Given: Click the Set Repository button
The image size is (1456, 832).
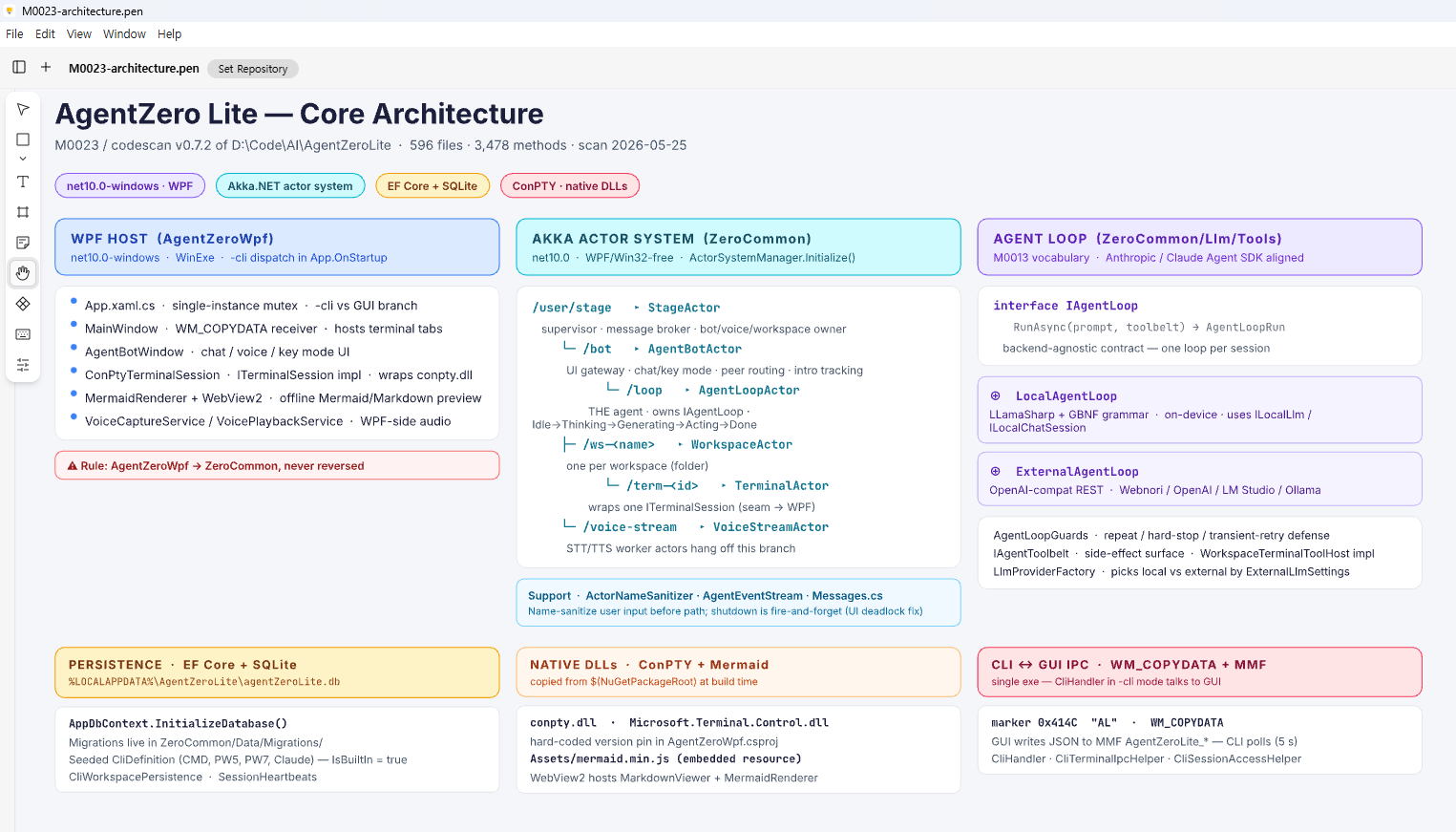Looking at the screenshot, I should point(253,69).
